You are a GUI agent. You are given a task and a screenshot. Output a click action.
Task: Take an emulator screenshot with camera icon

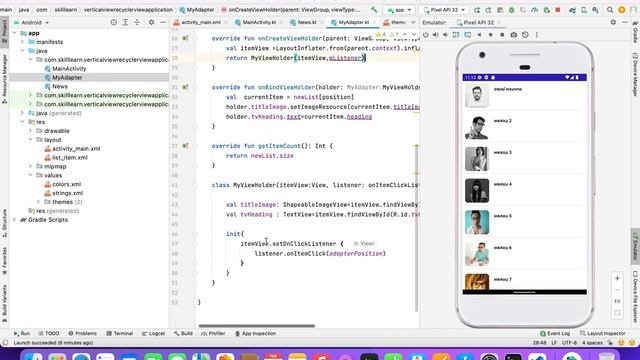[x=514, y=35]
